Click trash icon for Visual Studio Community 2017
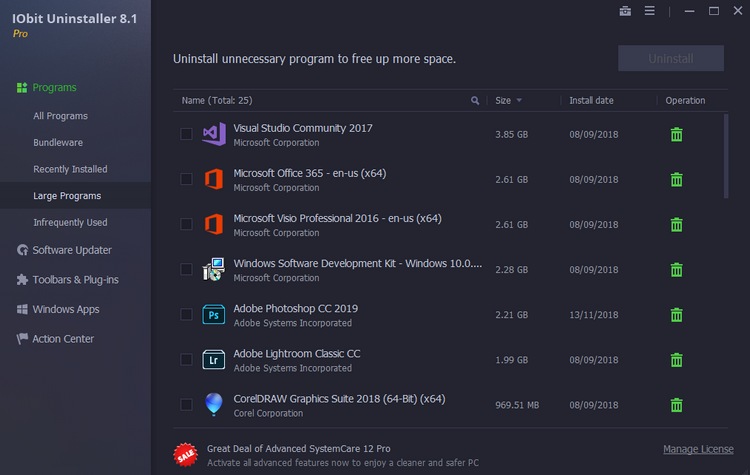750x475 pixels. tap(676, 134)
